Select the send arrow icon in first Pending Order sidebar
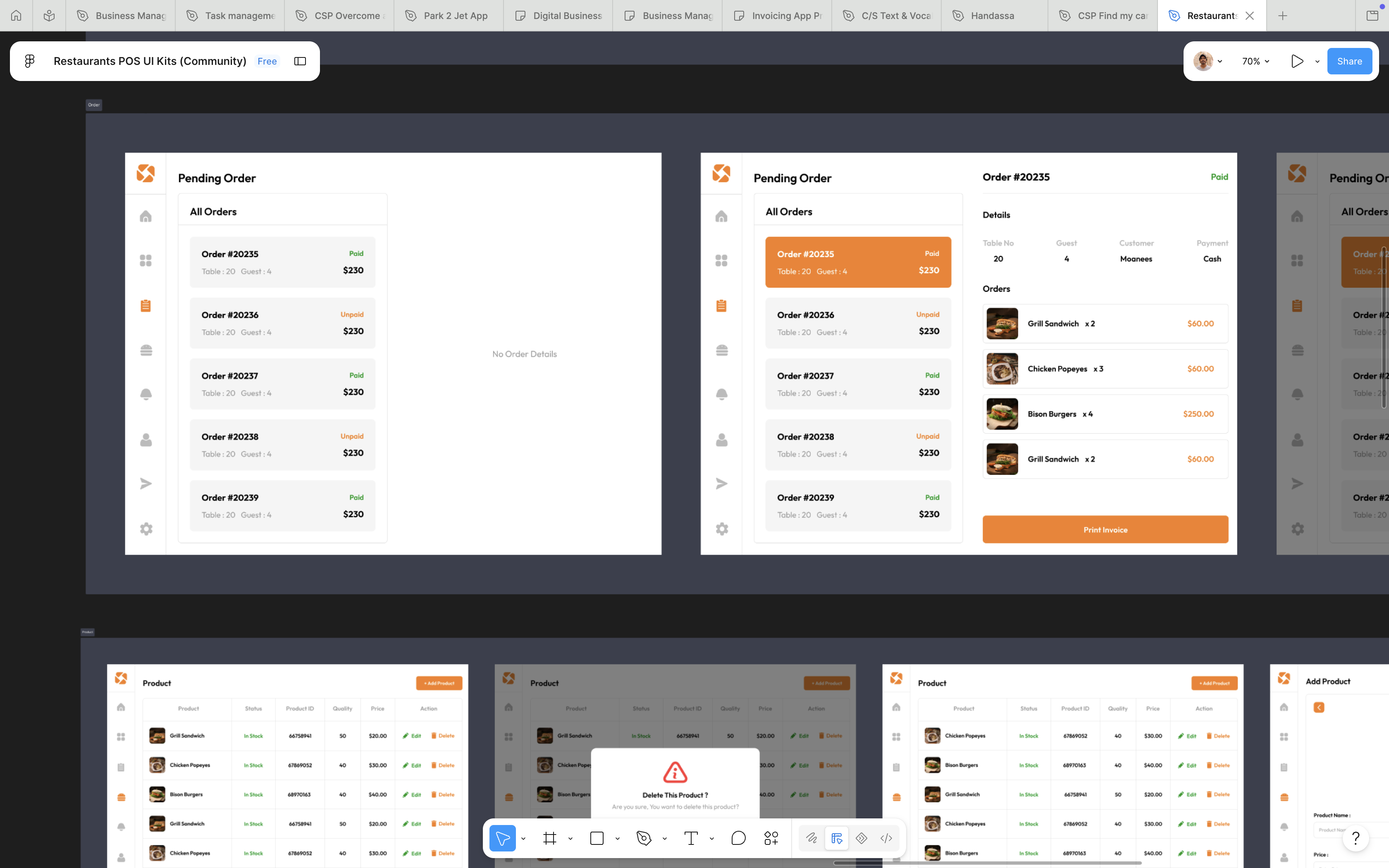Viewport: 1389px width, 868px height. pyautogui.click(x=146, y=483)
